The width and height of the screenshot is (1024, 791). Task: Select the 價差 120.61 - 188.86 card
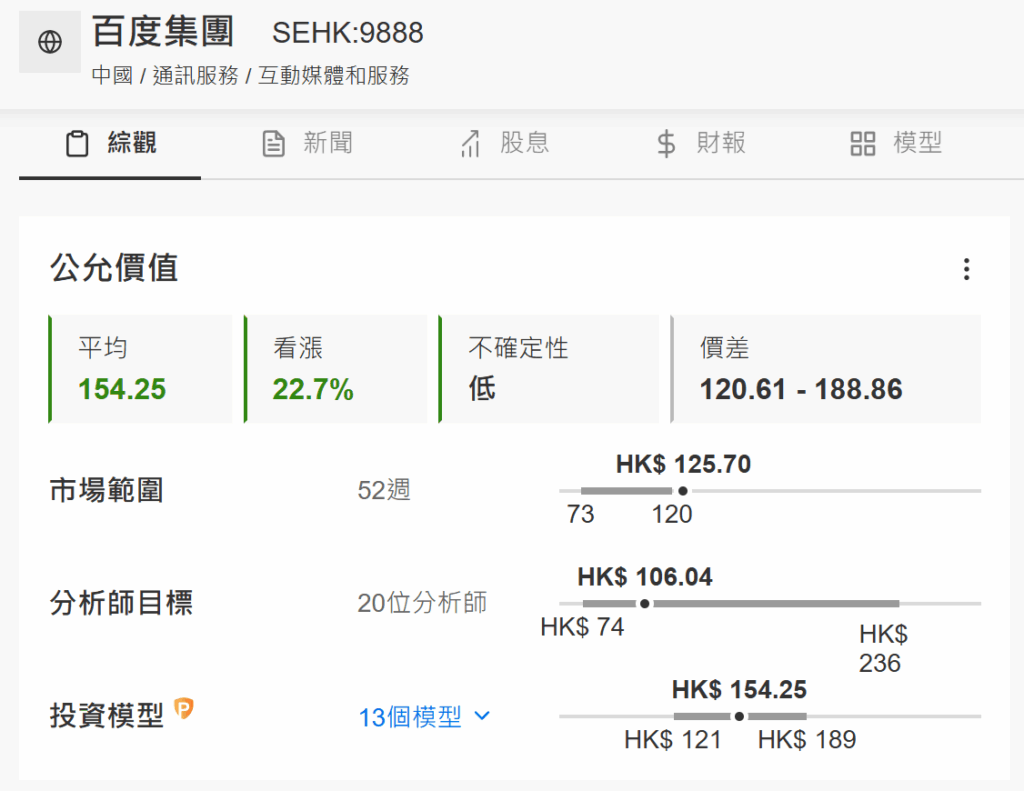click(x=825, y=369)
